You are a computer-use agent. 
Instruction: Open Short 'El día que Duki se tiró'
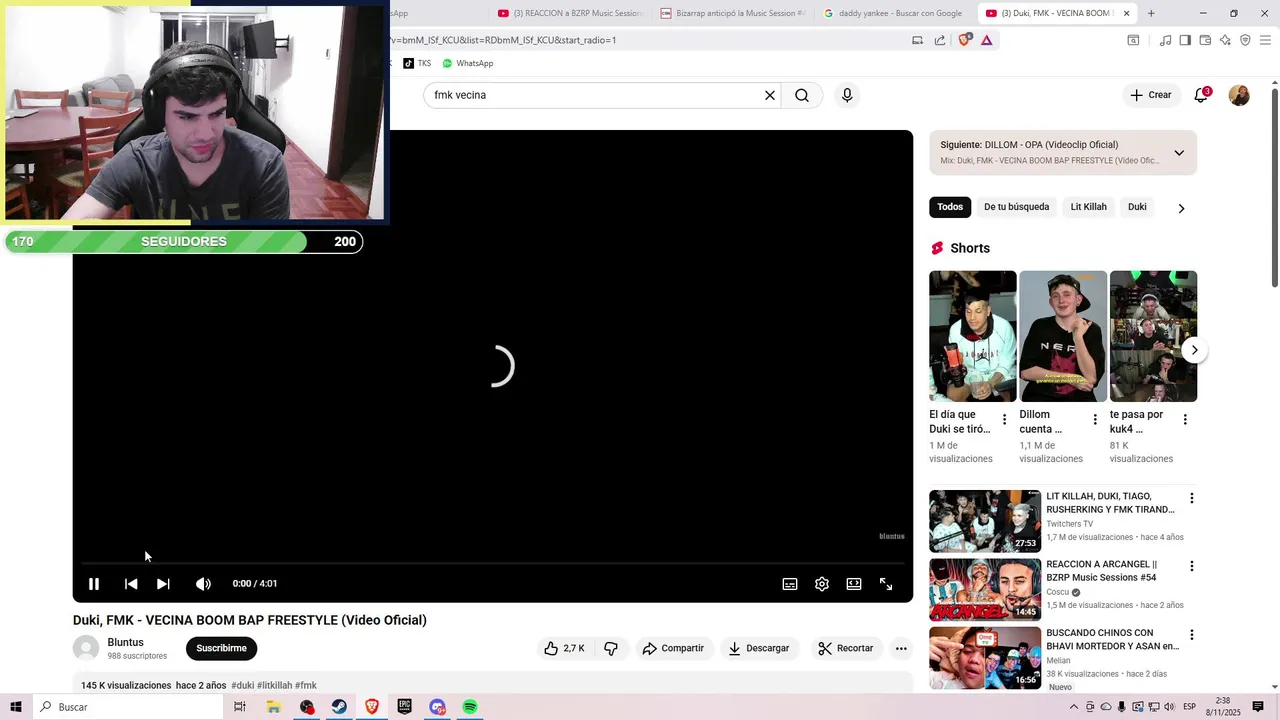(x=973, y=336)
